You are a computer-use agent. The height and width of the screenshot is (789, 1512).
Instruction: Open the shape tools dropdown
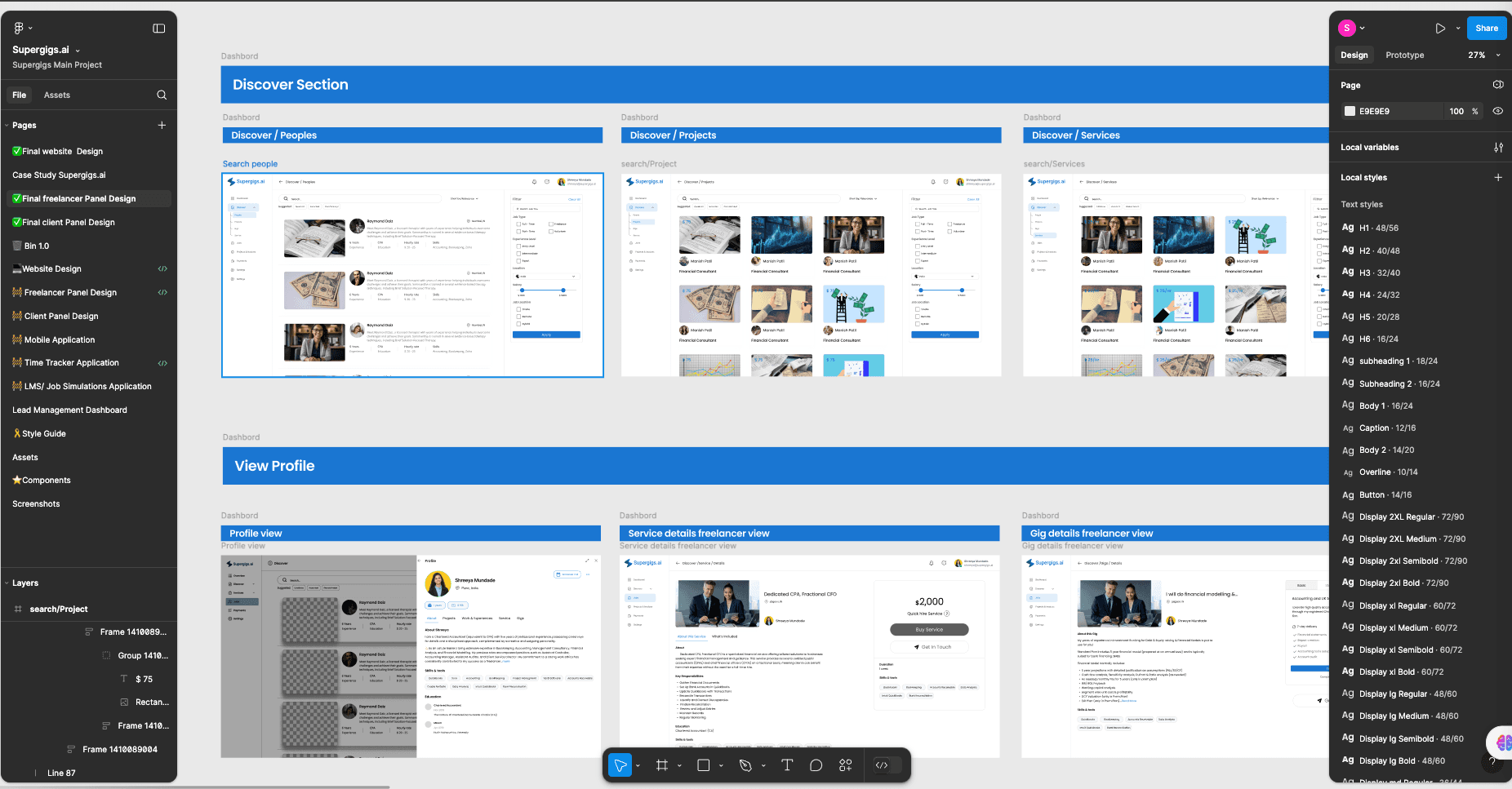(x=721, y=765)
